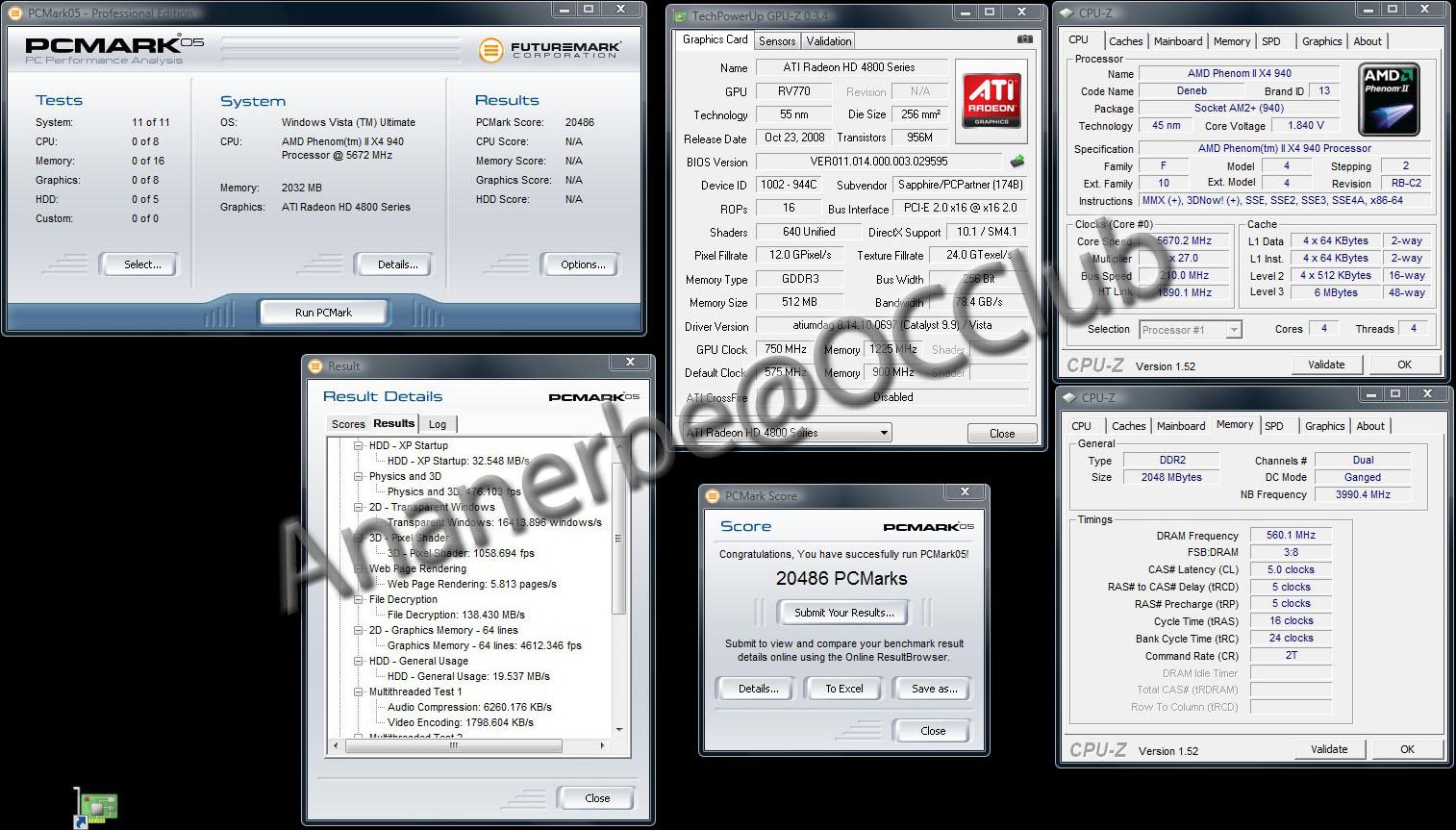Open the Mainboard tab in top CPU-Z

pos(1178,41)
